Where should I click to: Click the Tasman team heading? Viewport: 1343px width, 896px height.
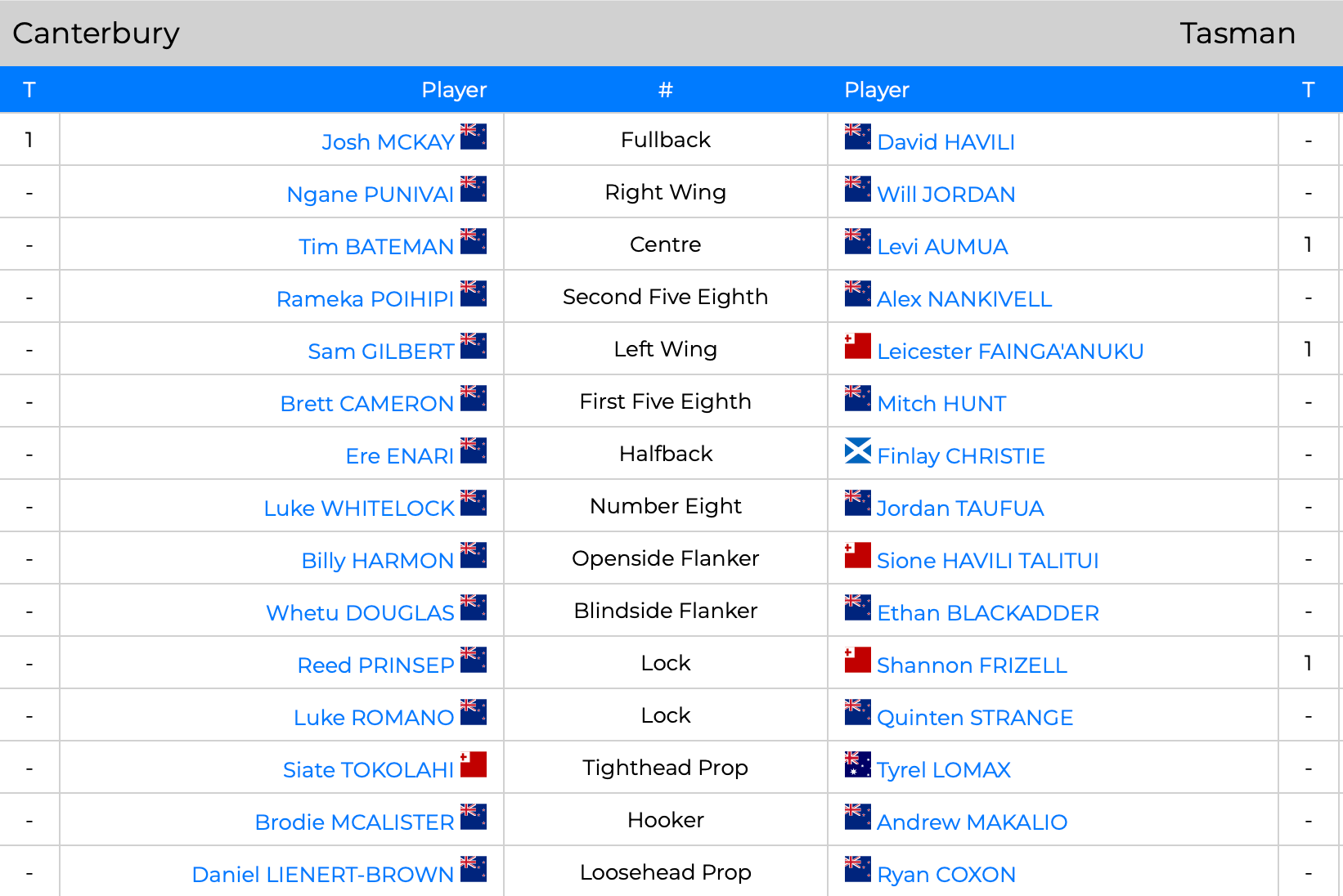click(x=1237, y=34)
